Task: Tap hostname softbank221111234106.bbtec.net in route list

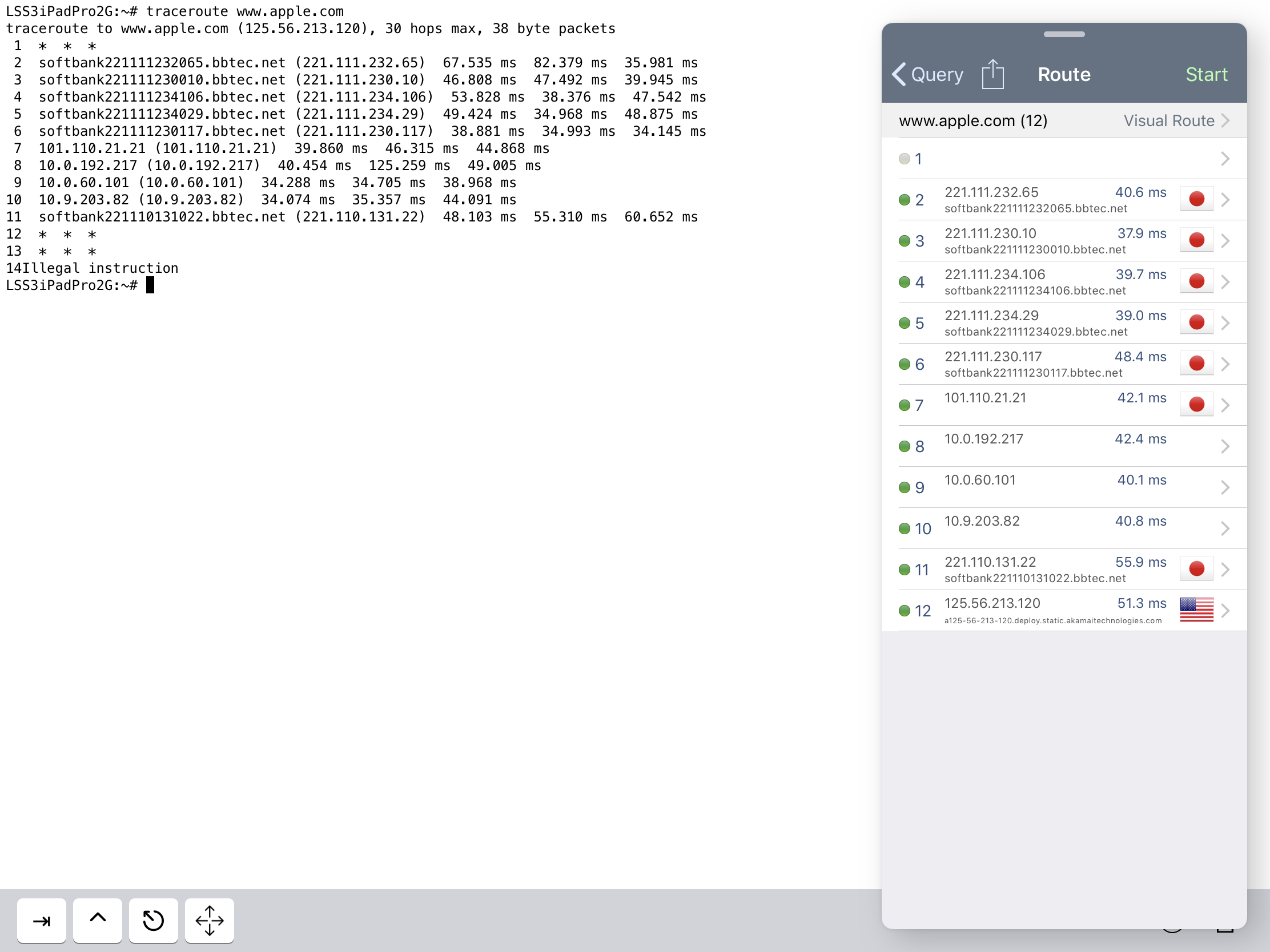Action: click(x=1035, y=291)
